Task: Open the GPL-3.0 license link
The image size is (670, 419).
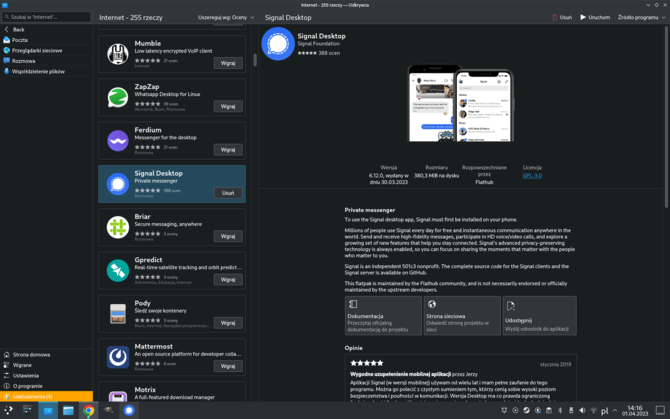Action: [532, 176]
